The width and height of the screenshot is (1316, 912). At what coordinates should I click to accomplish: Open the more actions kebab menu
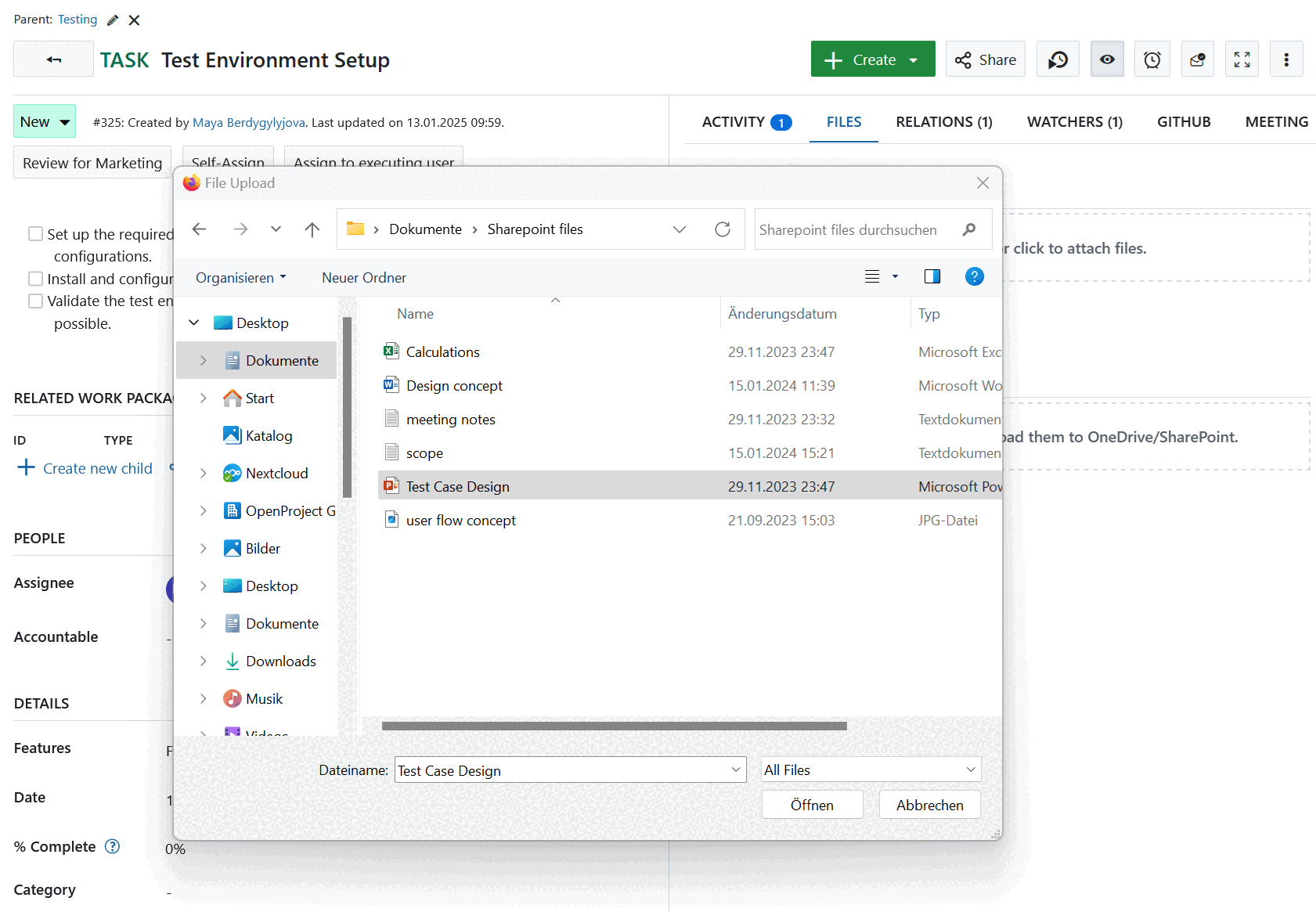click(x=1286, y=59)
